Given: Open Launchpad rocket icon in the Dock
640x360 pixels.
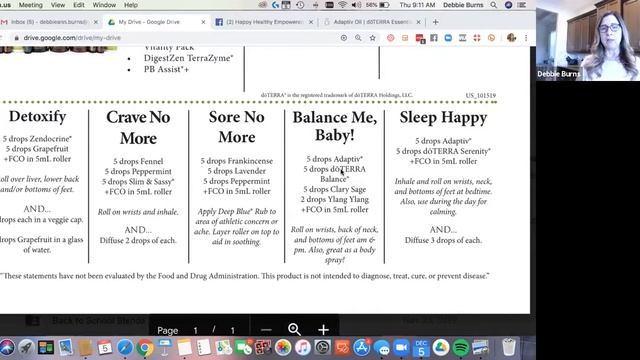Looking at the screenshot, I should pyautogui.click(x=26, y=348).
